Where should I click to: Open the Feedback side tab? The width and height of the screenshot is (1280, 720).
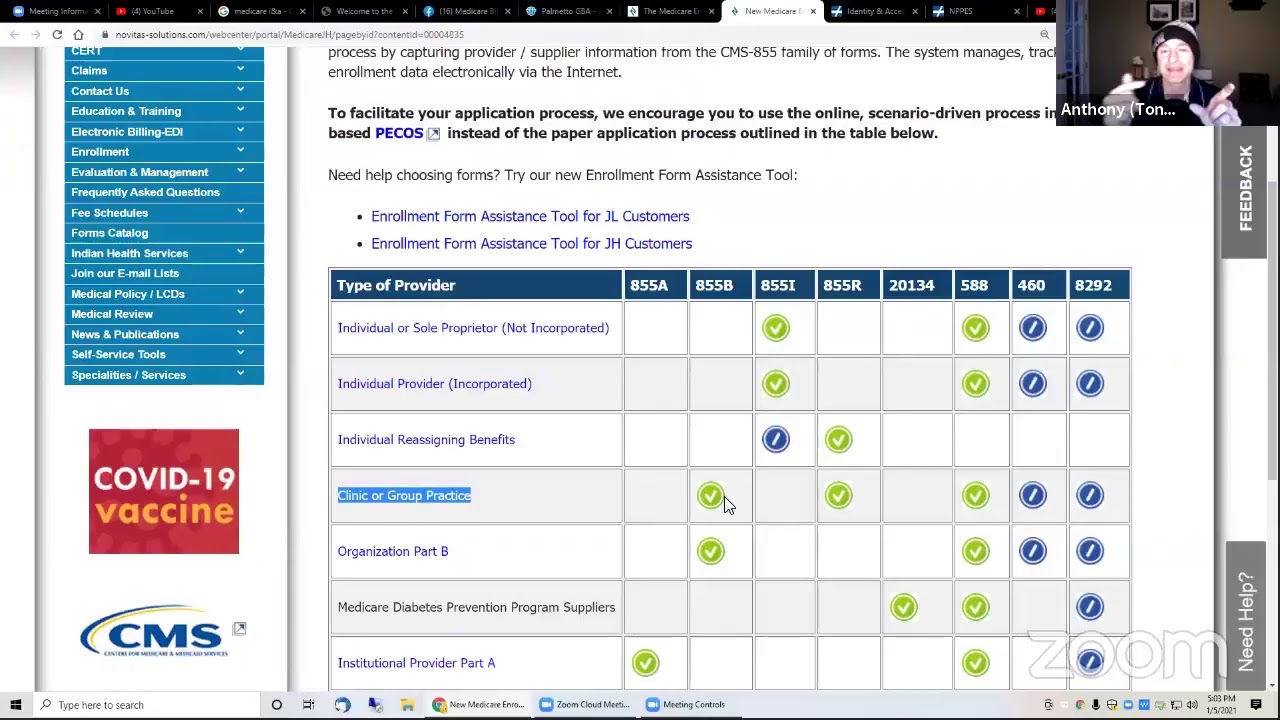coord(1245,188)
